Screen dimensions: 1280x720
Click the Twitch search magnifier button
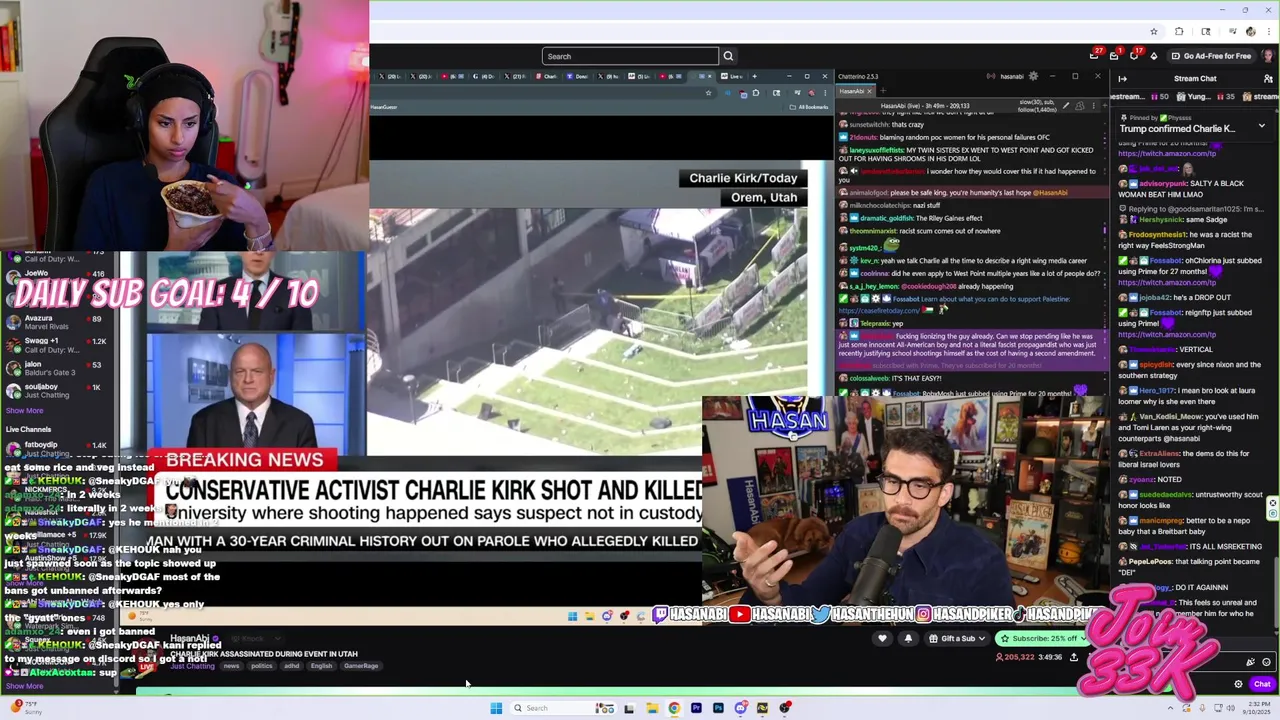[728, 56]
